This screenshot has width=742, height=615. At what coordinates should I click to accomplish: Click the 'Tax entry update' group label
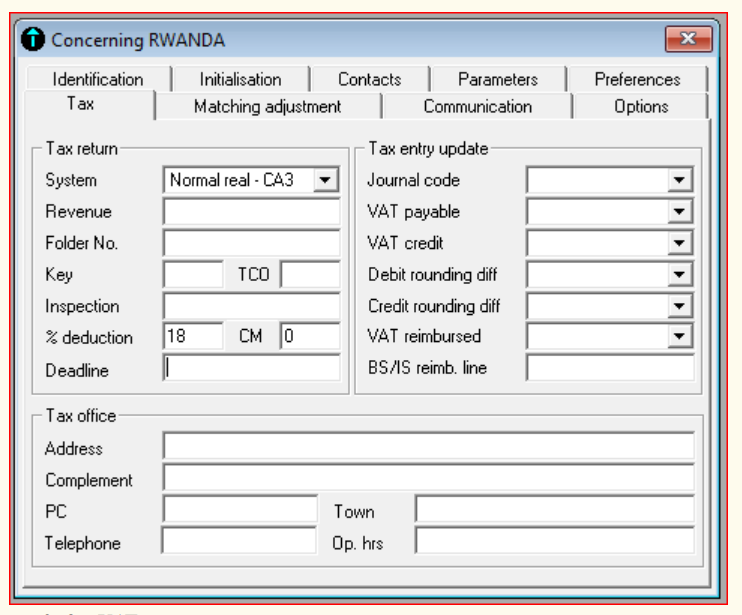(x=428, y=149)
